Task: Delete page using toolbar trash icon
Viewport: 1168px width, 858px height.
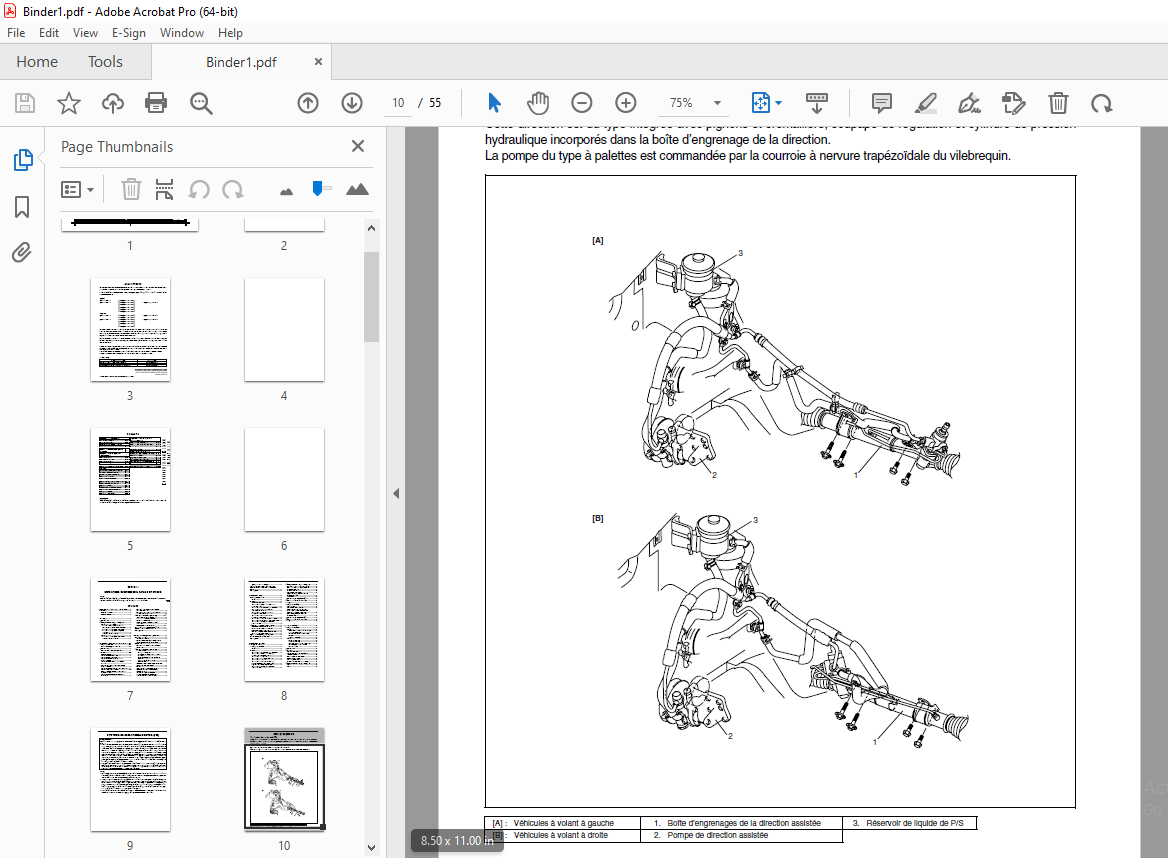Action: (1058, 103)
